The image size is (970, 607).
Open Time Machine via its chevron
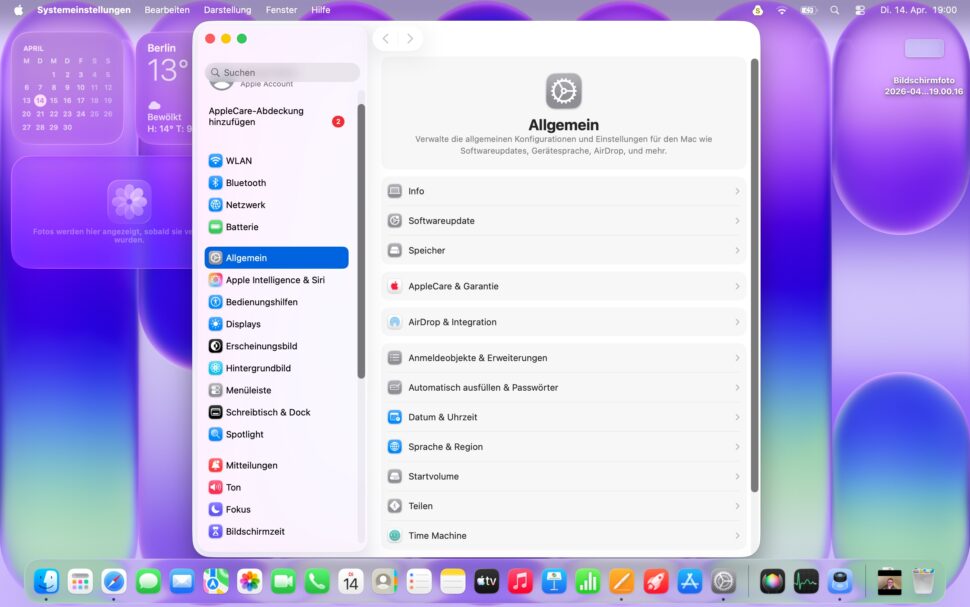[x=738, y=535]
